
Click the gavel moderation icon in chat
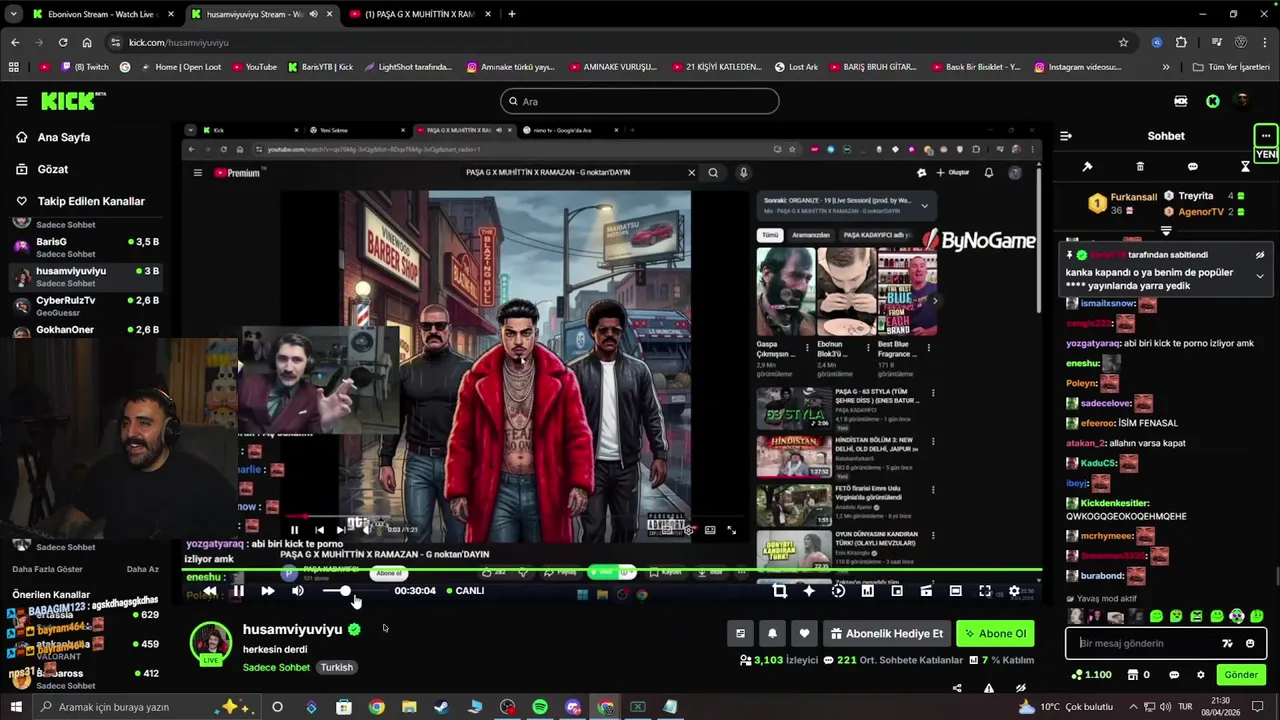pos(1087,166)
